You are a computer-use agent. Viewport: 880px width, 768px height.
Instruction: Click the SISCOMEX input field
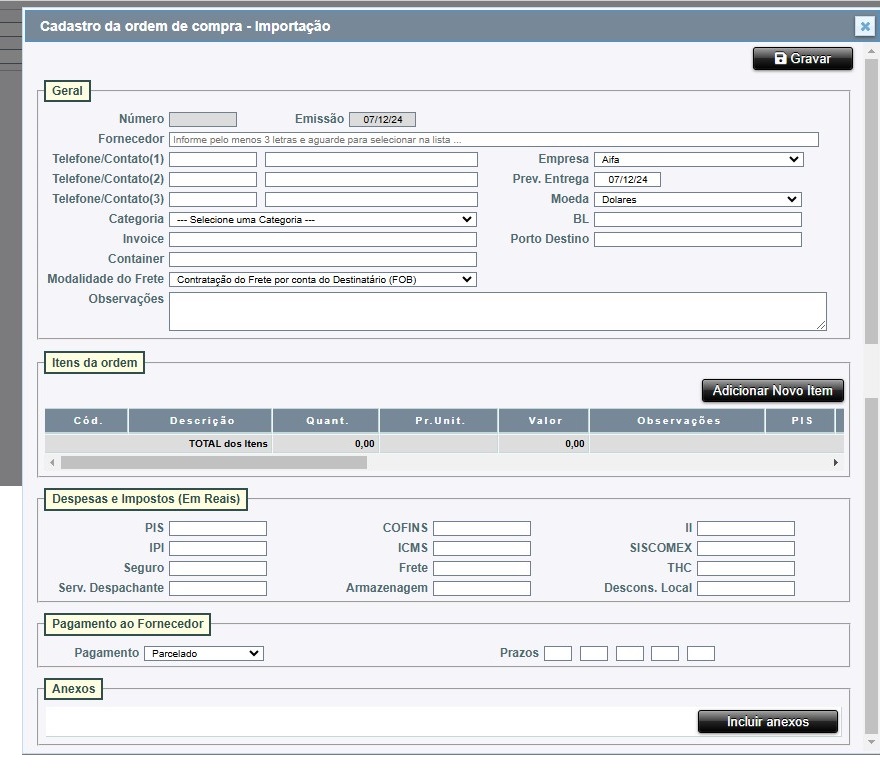[x=745, y=549]
